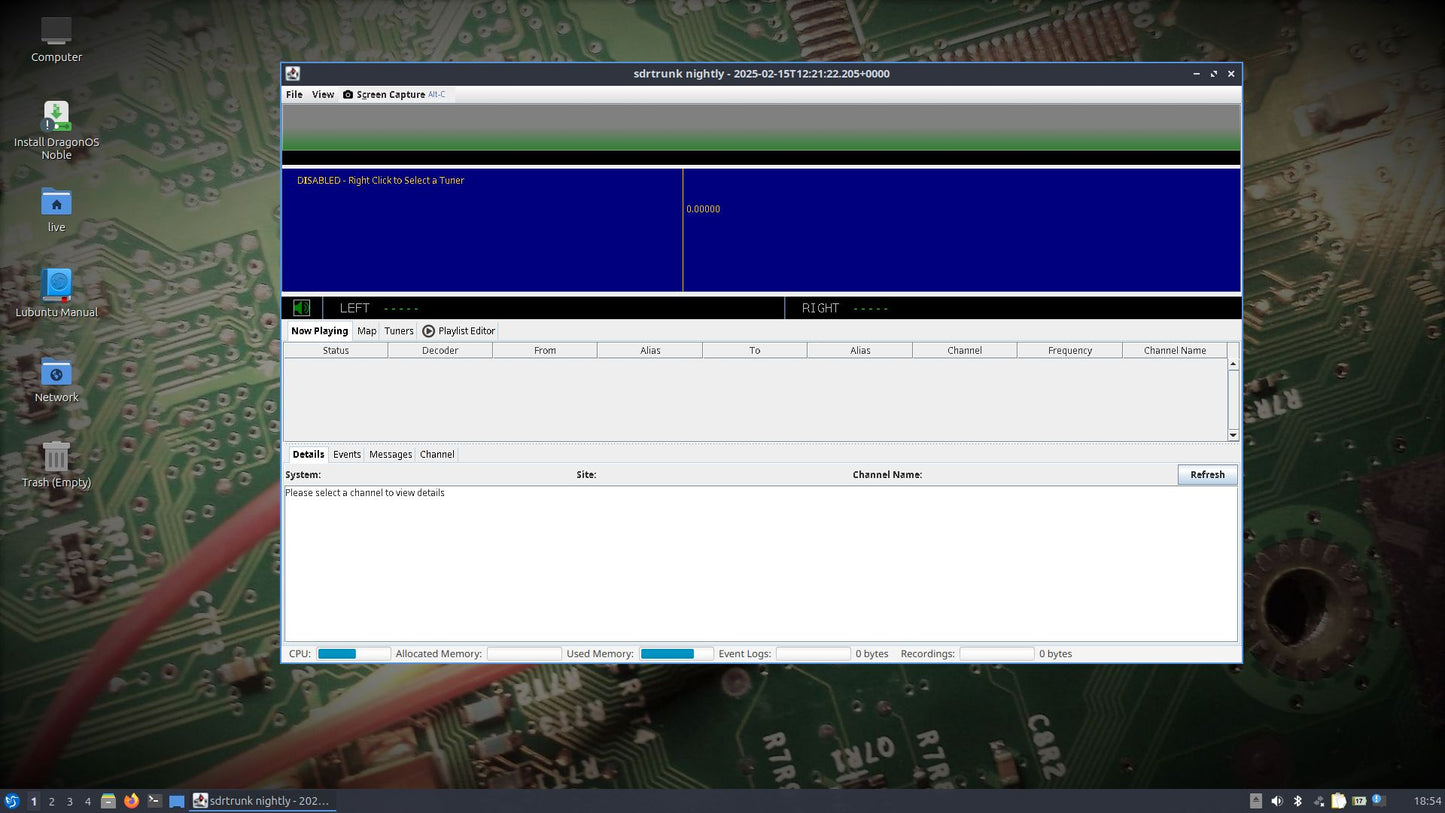Click 'Please select a channel to view details'
Screen dimensions: 1445x813
pyautogui.click(x=365, y=493)
